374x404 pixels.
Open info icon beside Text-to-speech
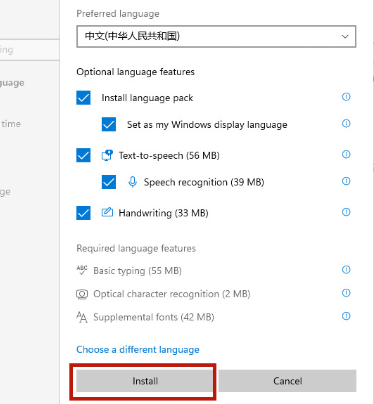point(346,154)
